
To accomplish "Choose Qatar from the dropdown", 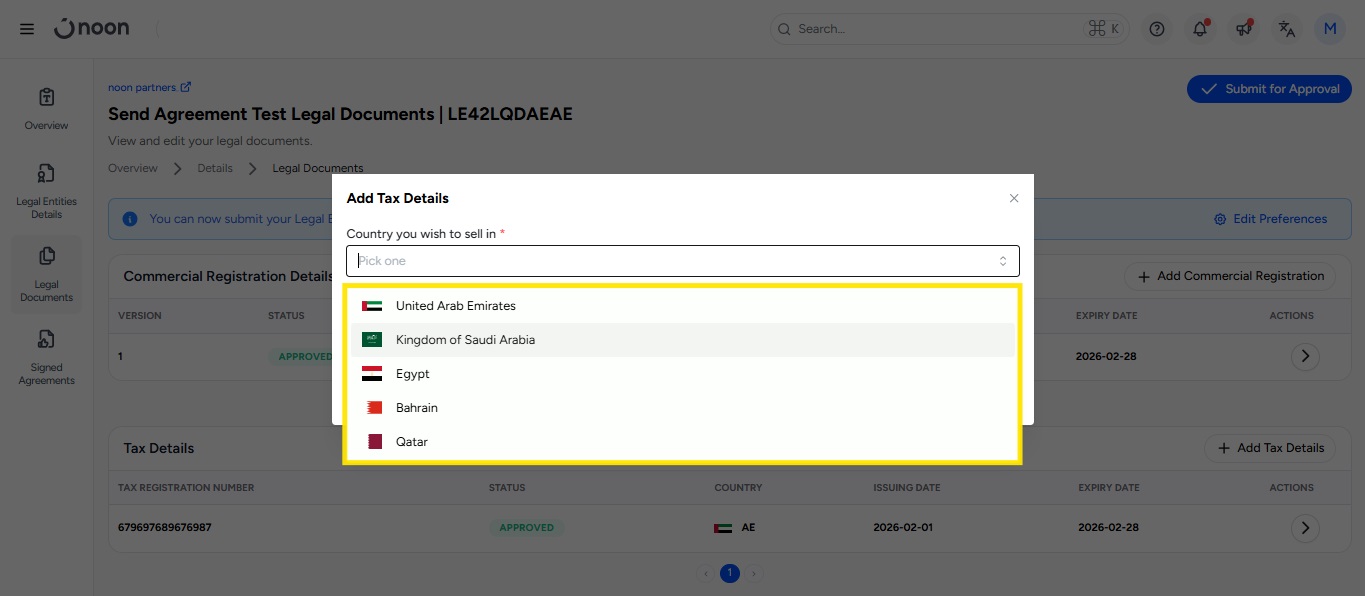I will point(411,442).
